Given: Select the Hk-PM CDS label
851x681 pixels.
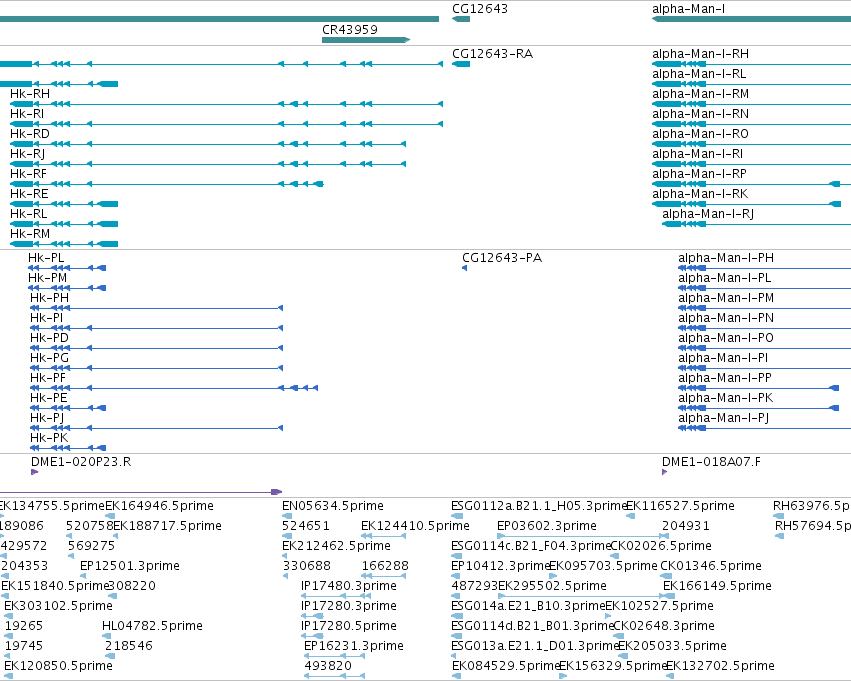Looking at the screenshot, I should click(48, 278).
